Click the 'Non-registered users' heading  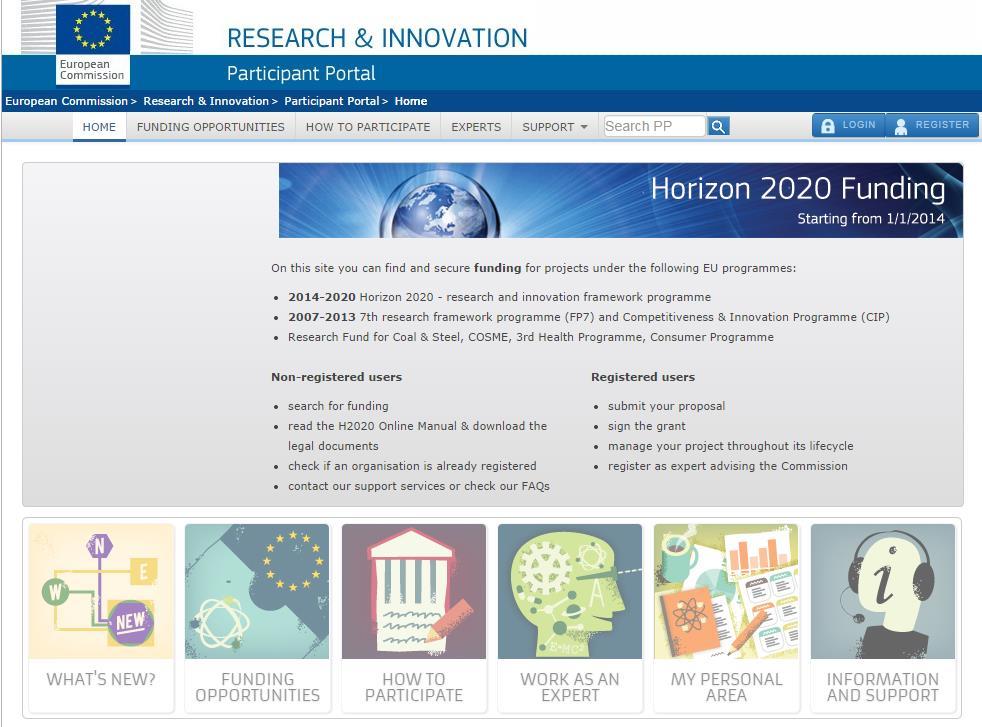336,377
